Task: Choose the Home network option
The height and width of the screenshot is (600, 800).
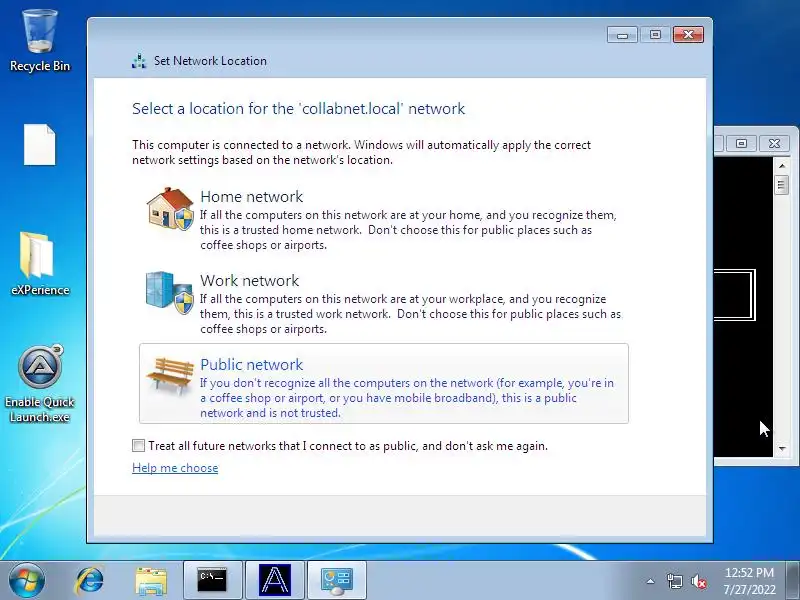Action: (x=384, y=219)
